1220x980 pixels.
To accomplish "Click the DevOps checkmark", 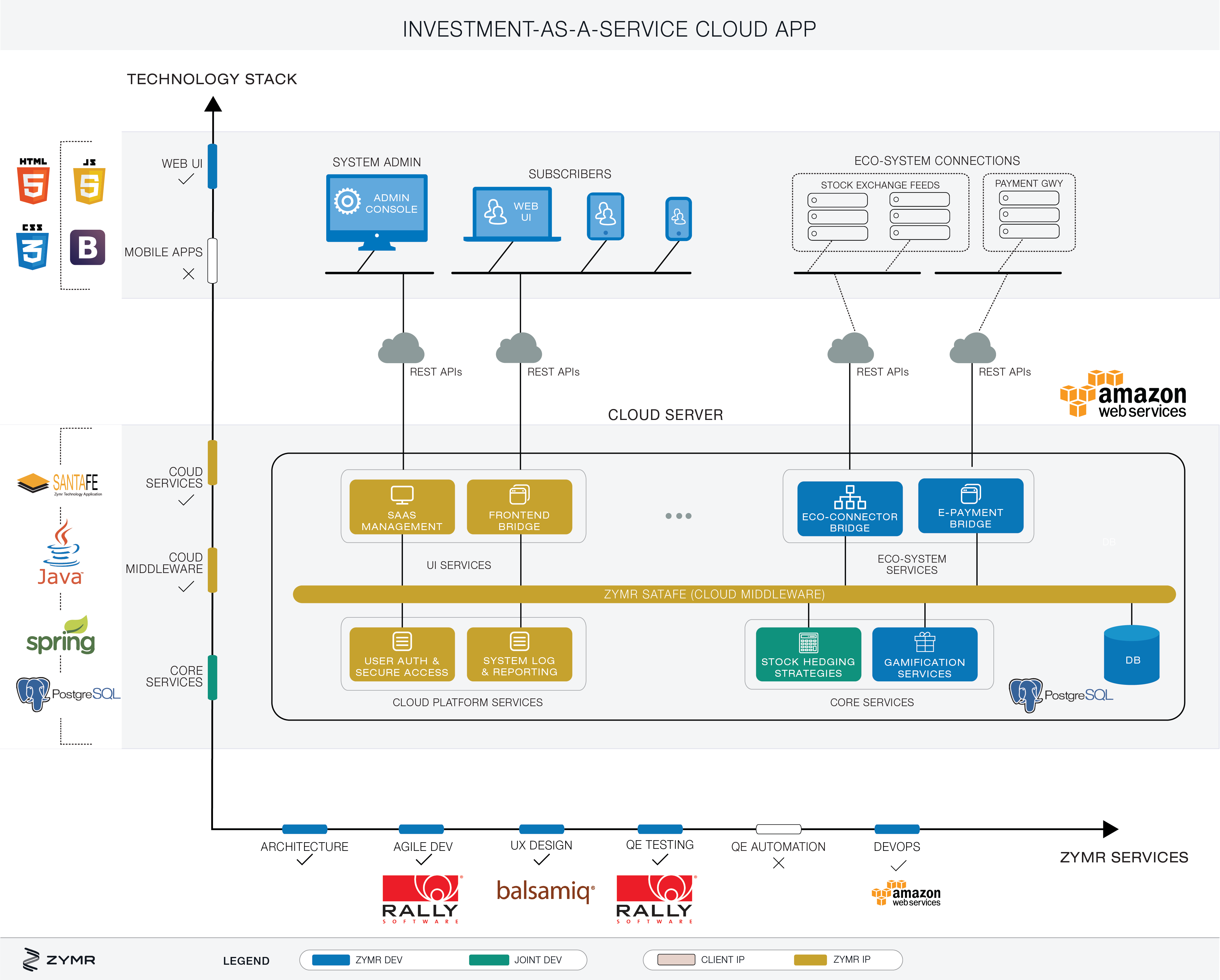I will click(898, 866).
